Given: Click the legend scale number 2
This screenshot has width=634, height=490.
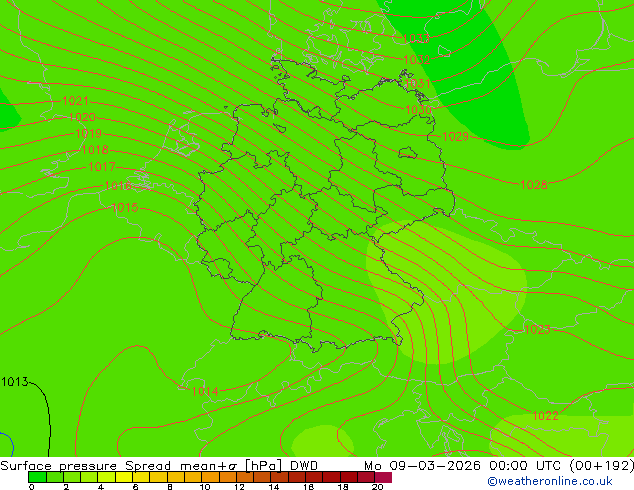Looking at the screenshot, I should point(66,487).
